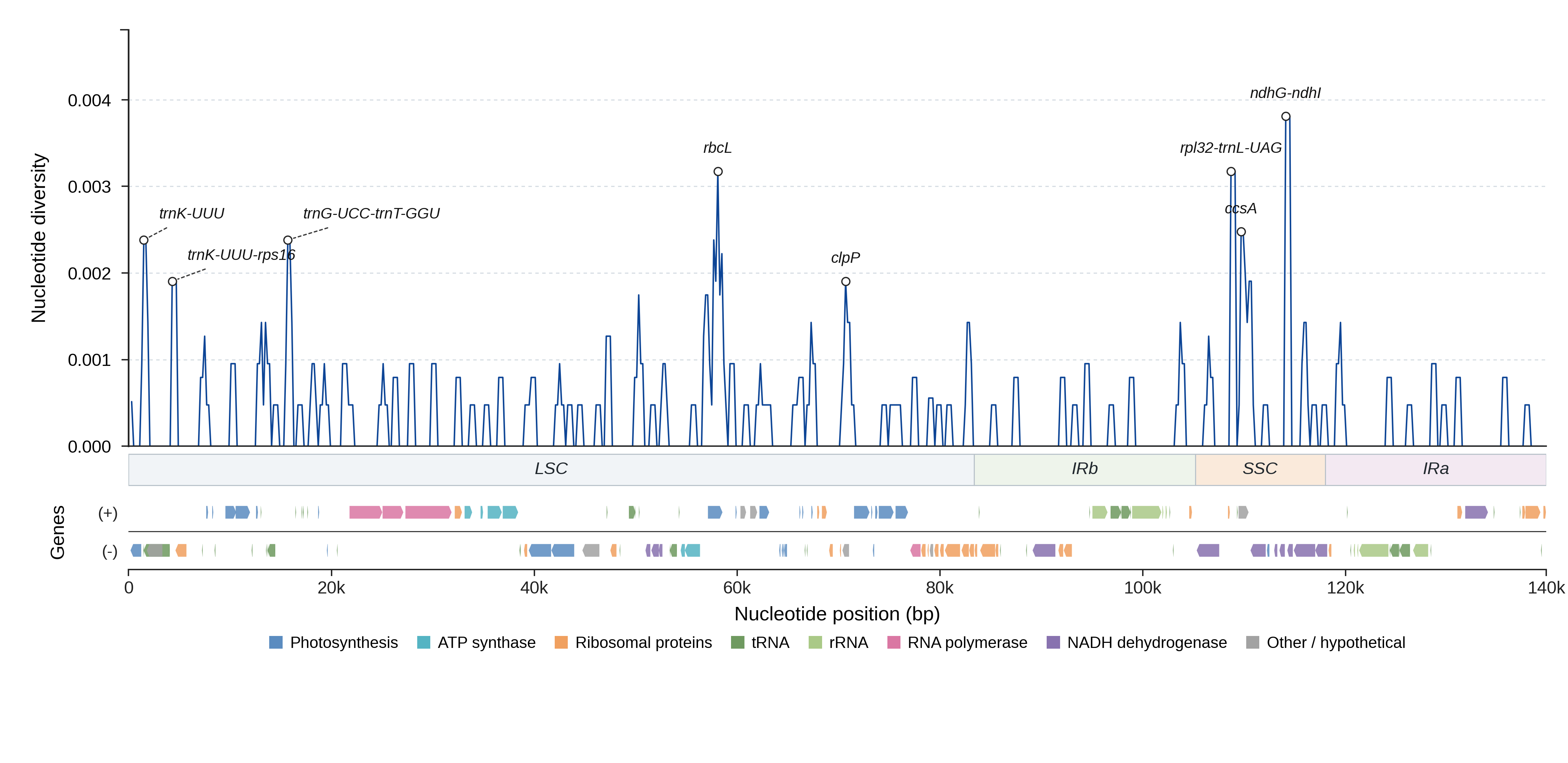
Task: Click the 20k x-axis tick label
Action: click(332, 588)
